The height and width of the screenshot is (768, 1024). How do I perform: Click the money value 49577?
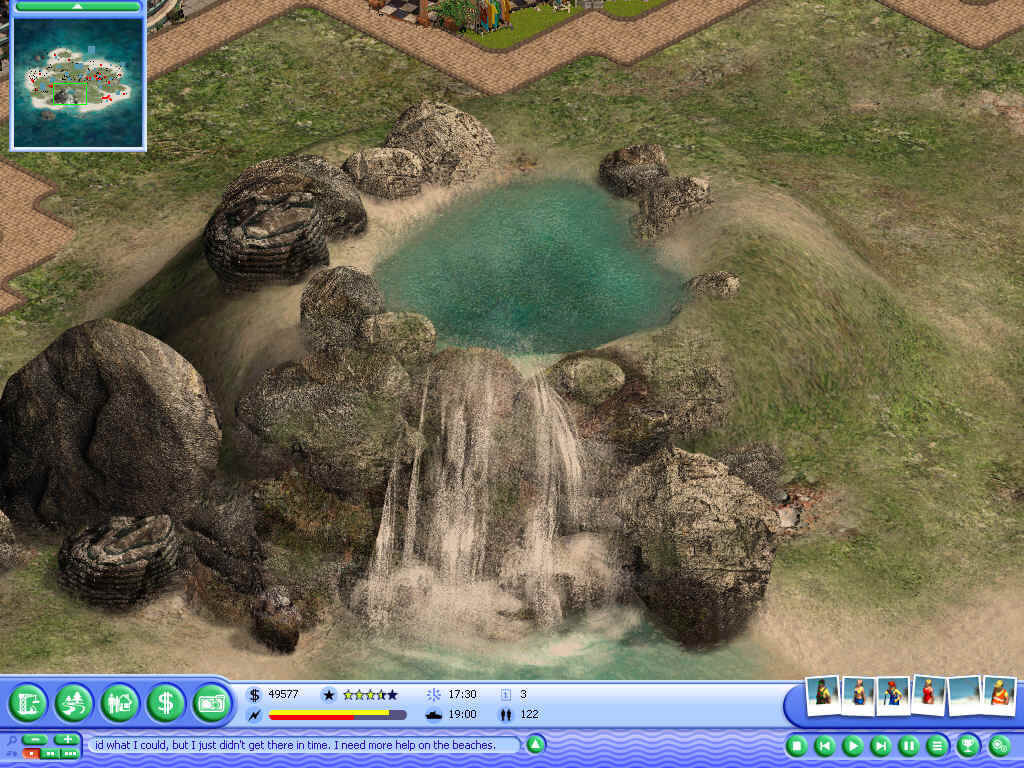[x=283, y=695]
